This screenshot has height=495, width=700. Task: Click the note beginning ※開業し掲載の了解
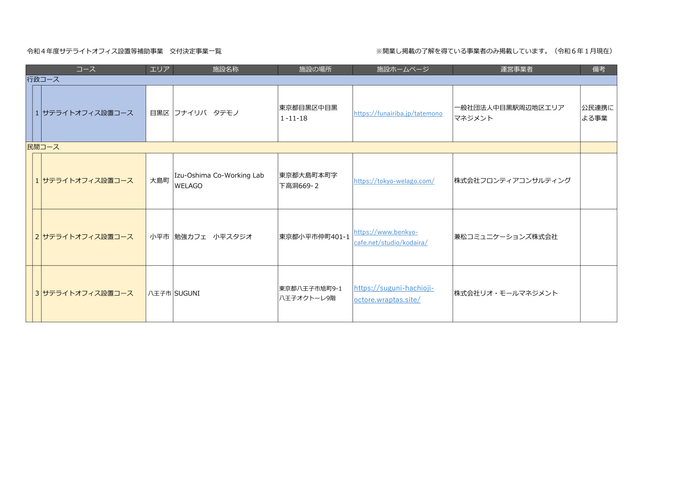pyautogui.click(x=495, y=51)
